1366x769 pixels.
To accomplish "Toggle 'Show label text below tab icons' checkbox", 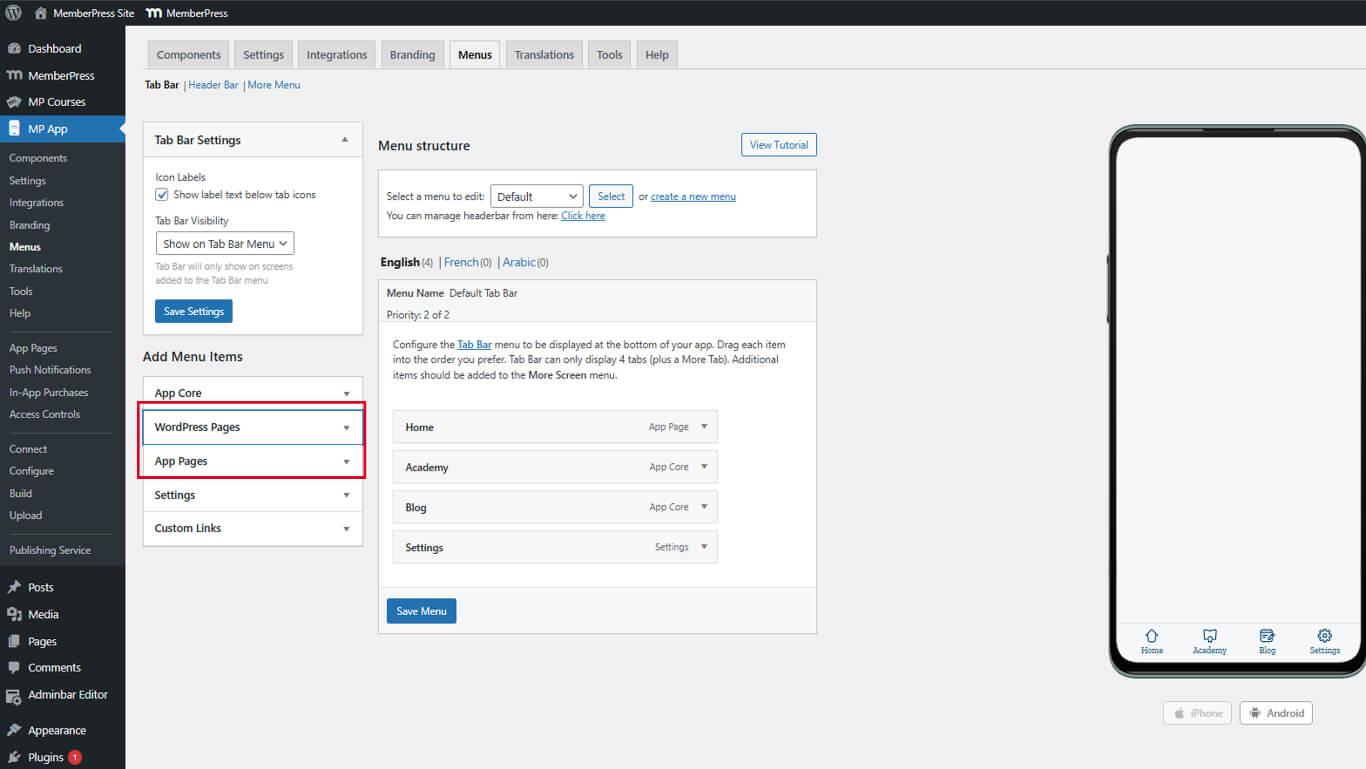I will pos(162,195).
